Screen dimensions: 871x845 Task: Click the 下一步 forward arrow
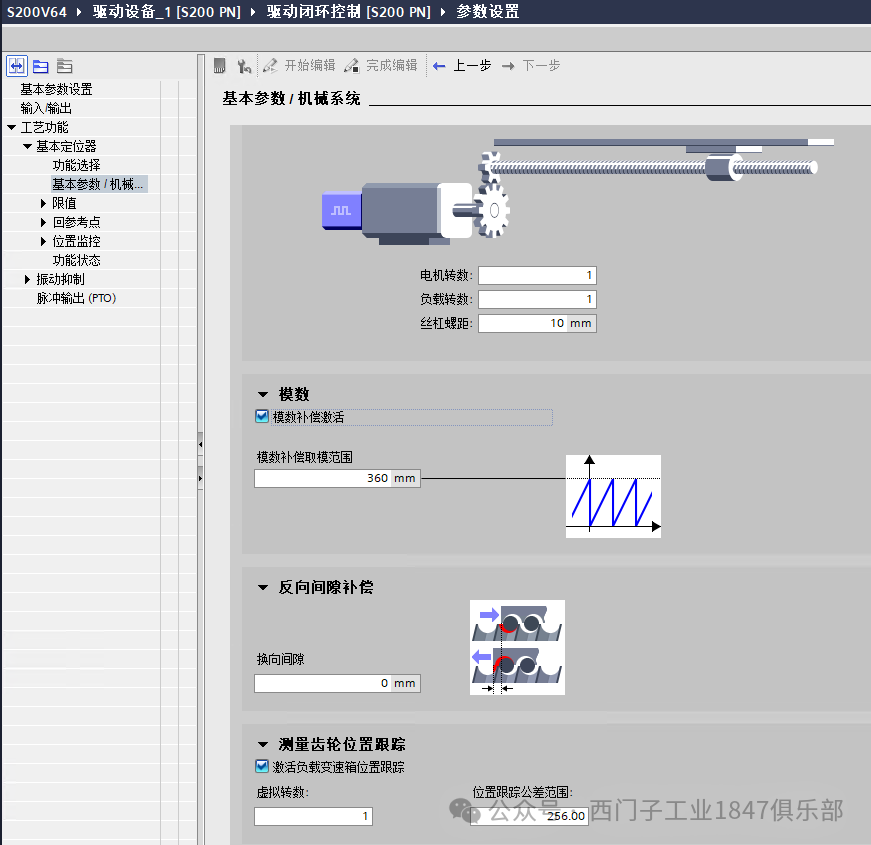click(508, 66)
